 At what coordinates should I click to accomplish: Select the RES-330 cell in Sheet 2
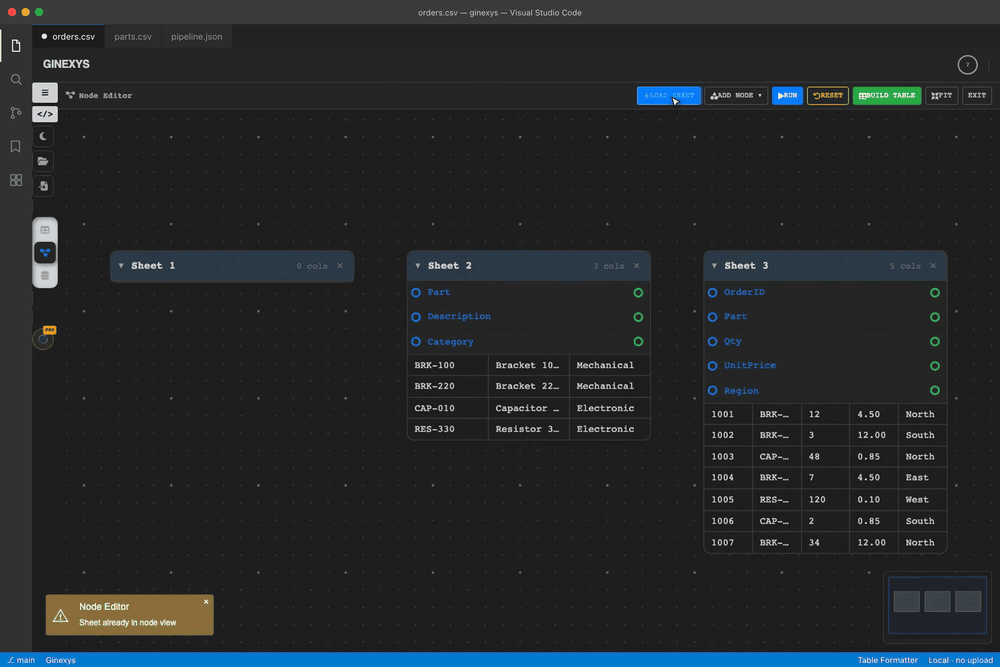tap(448, 429)
